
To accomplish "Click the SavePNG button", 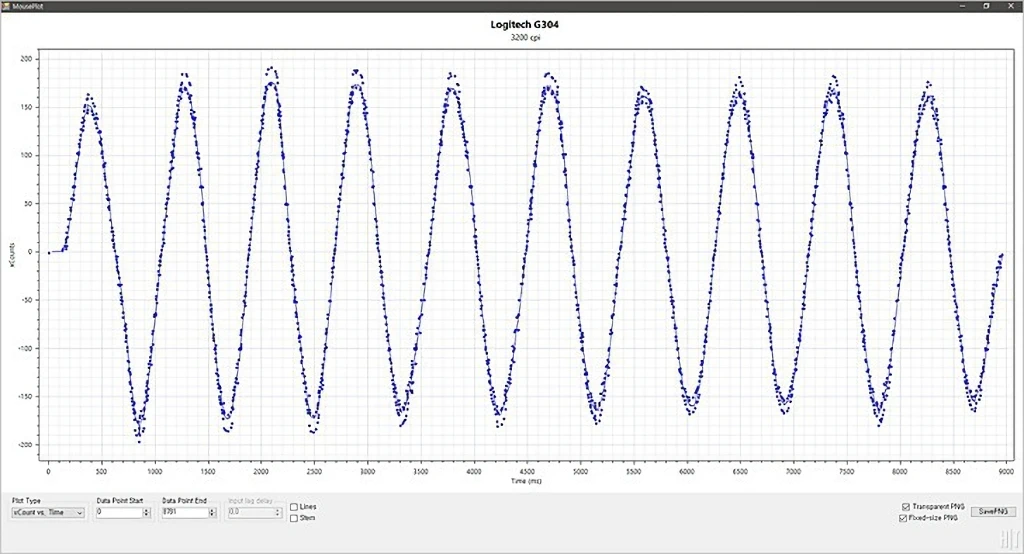I will point(993,512).
